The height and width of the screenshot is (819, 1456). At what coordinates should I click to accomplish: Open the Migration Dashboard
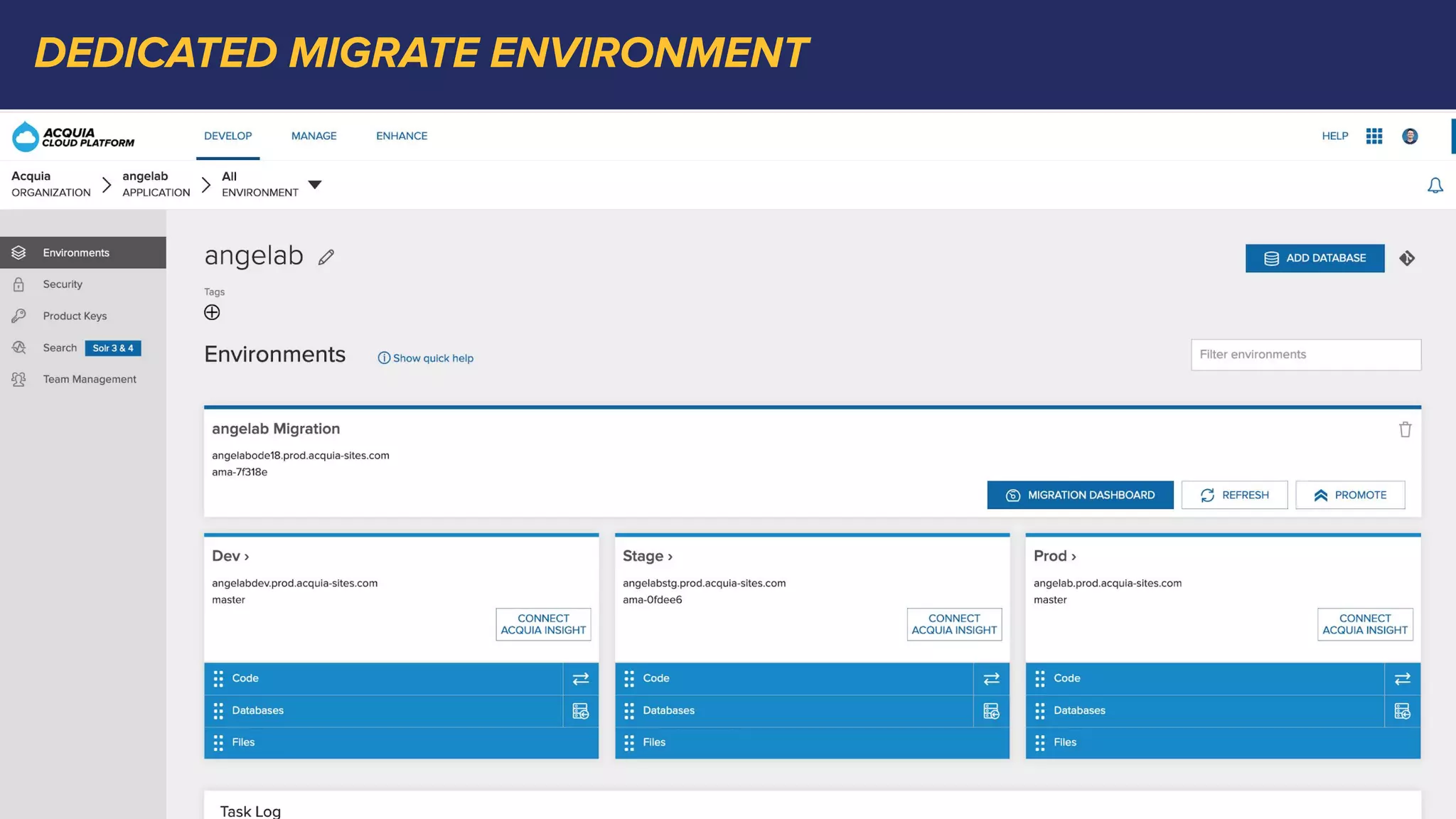[1080, 495]
